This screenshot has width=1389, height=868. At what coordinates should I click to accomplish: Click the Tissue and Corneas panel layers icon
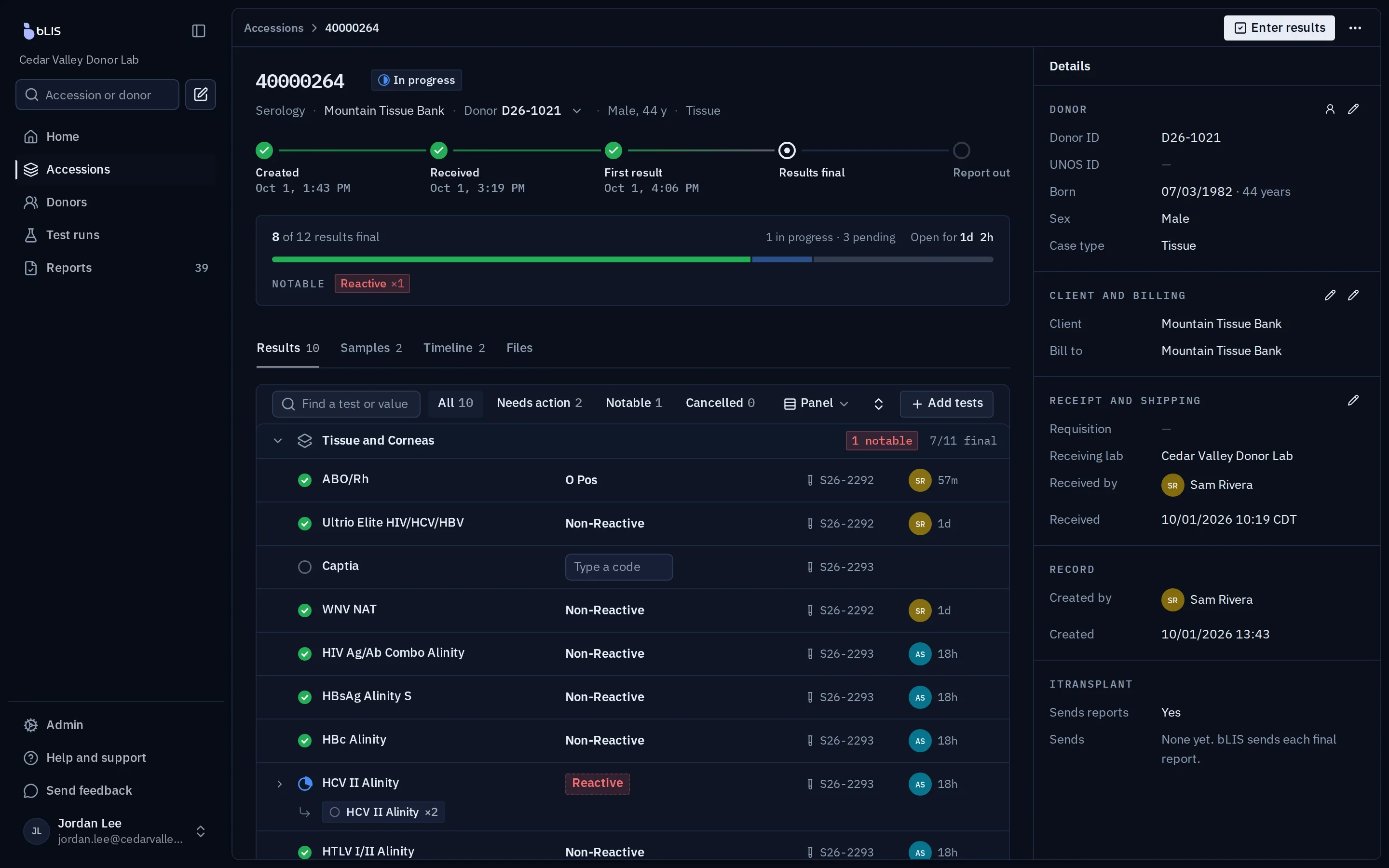(x=305, y=440)
